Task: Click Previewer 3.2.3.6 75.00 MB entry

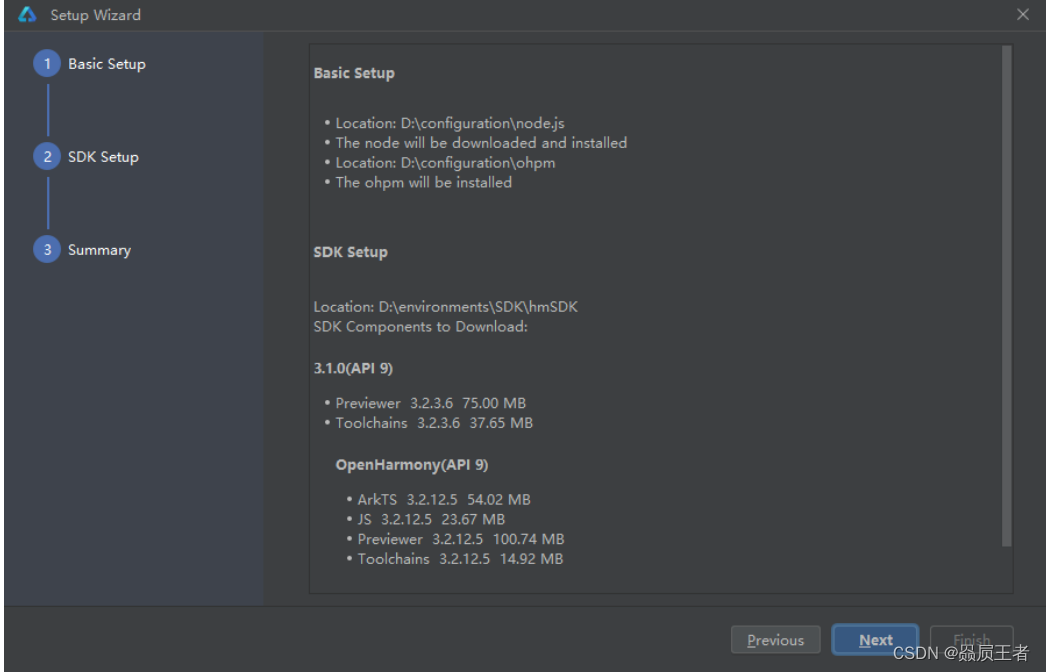Action: (430, 403)
